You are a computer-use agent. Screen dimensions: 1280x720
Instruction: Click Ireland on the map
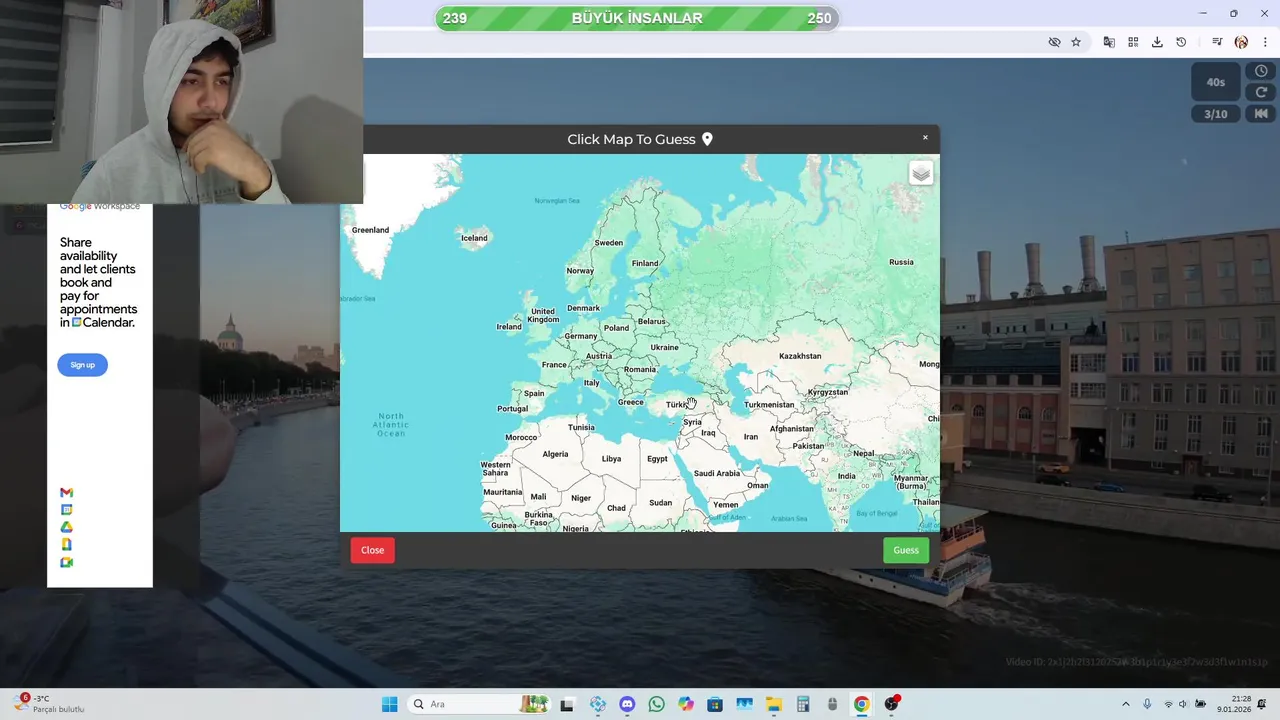[x=509, y=327]
